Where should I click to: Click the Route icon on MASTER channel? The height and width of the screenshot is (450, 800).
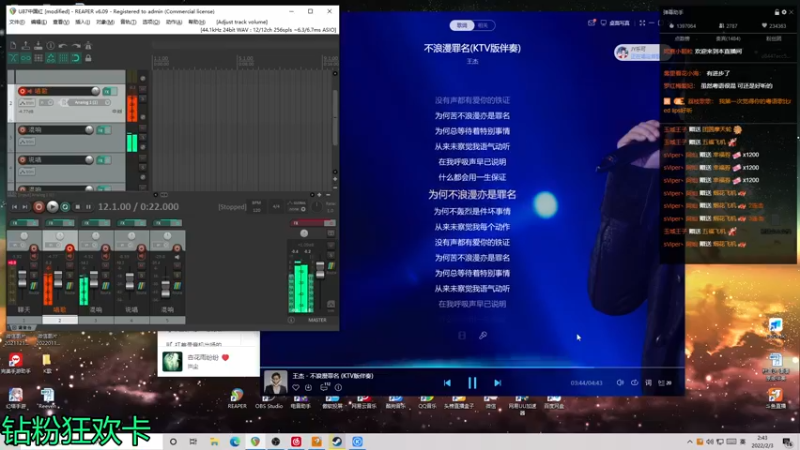331,266
